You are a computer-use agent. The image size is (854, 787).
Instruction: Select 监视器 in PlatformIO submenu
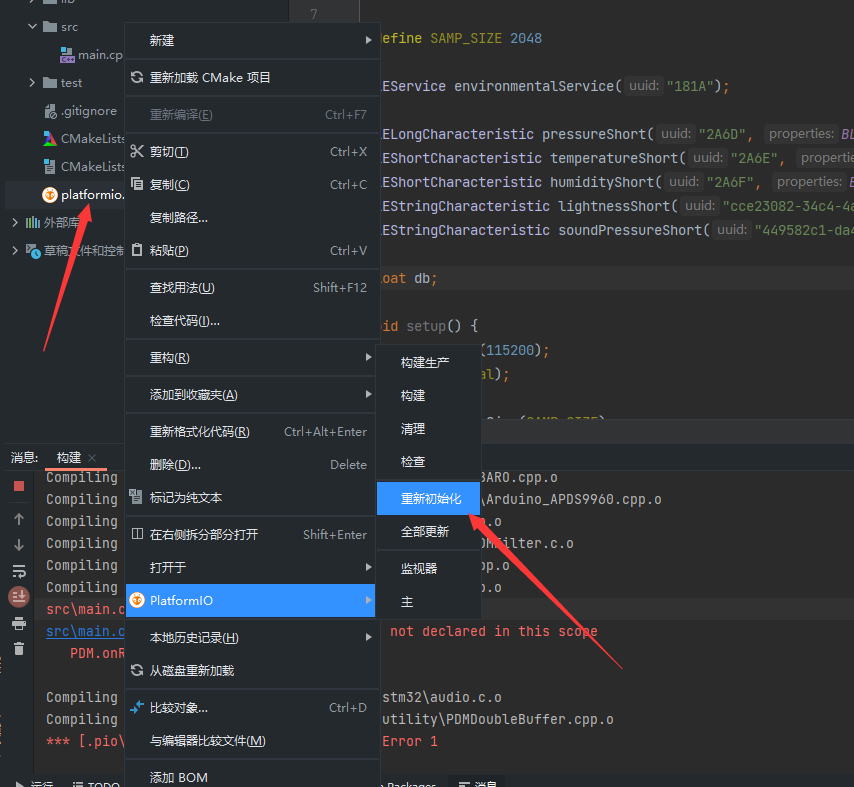click(x=429, y=569)
